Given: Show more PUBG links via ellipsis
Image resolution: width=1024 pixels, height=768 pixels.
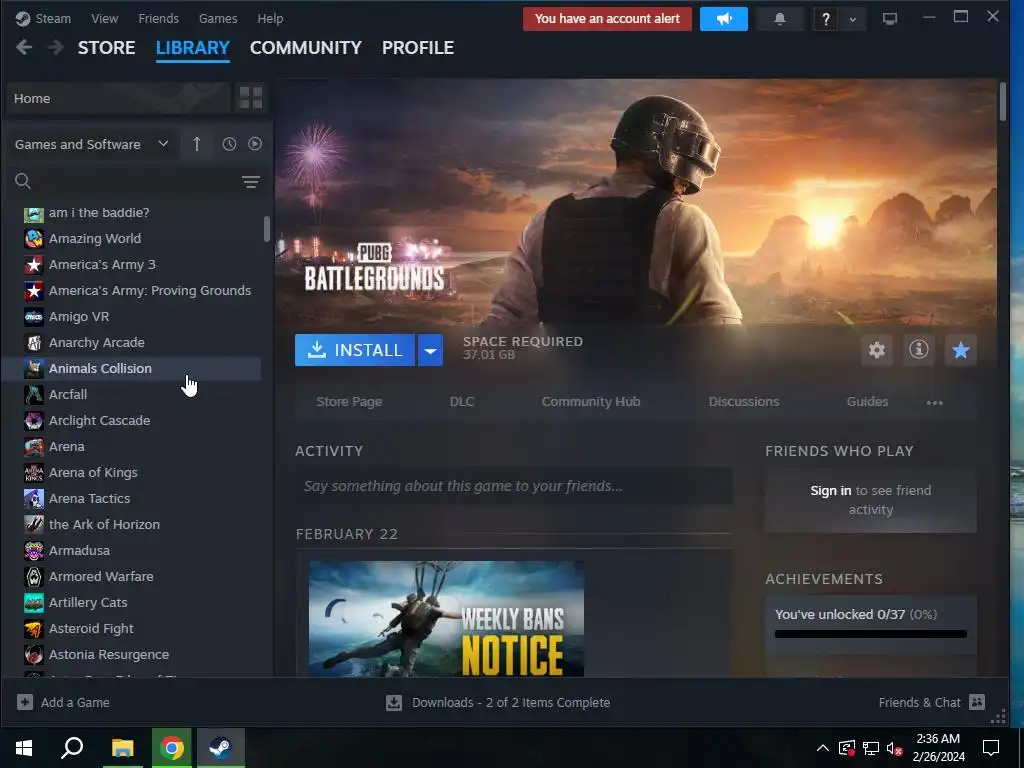Looking at the screenshot, I should click(x=935, y=402).
